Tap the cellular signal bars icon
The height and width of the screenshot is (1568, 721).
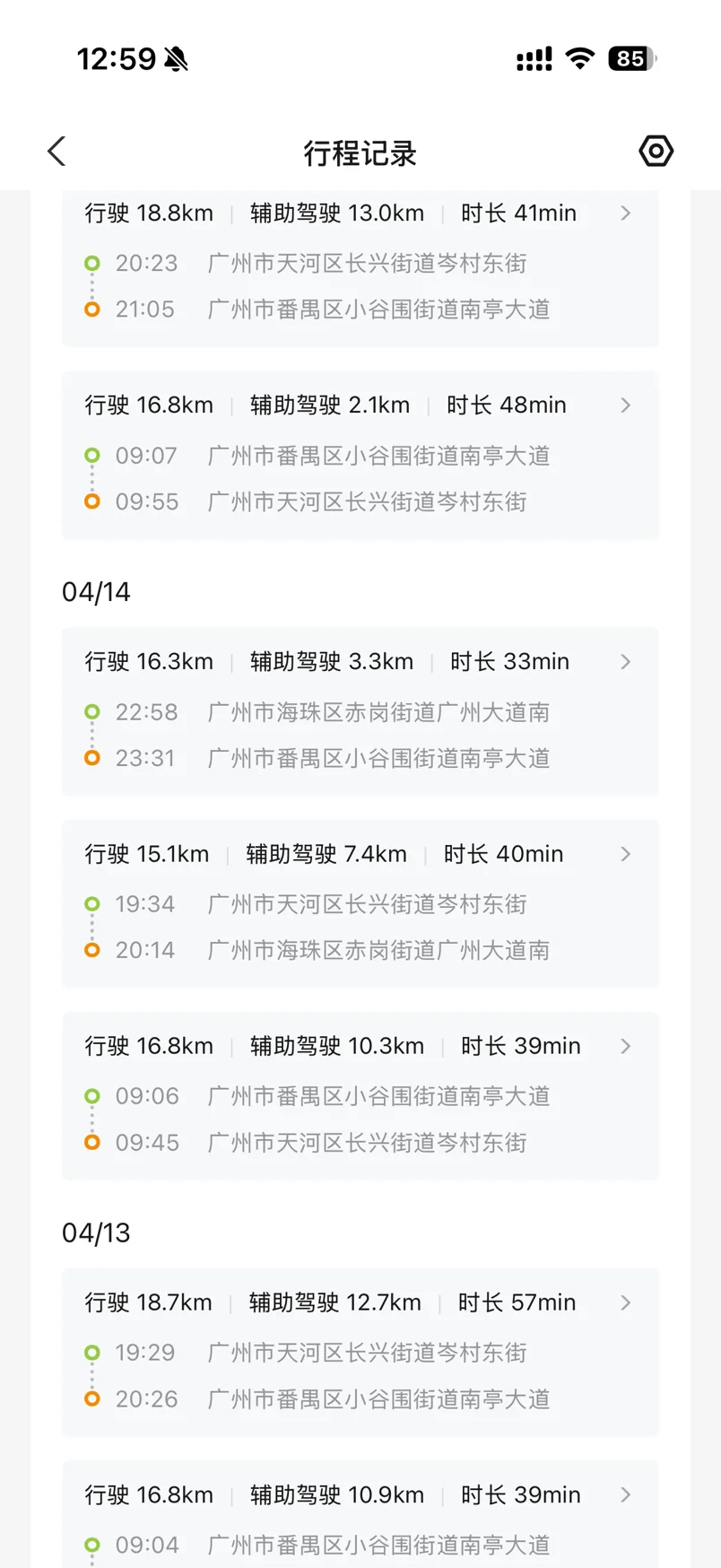pos(534,59)
